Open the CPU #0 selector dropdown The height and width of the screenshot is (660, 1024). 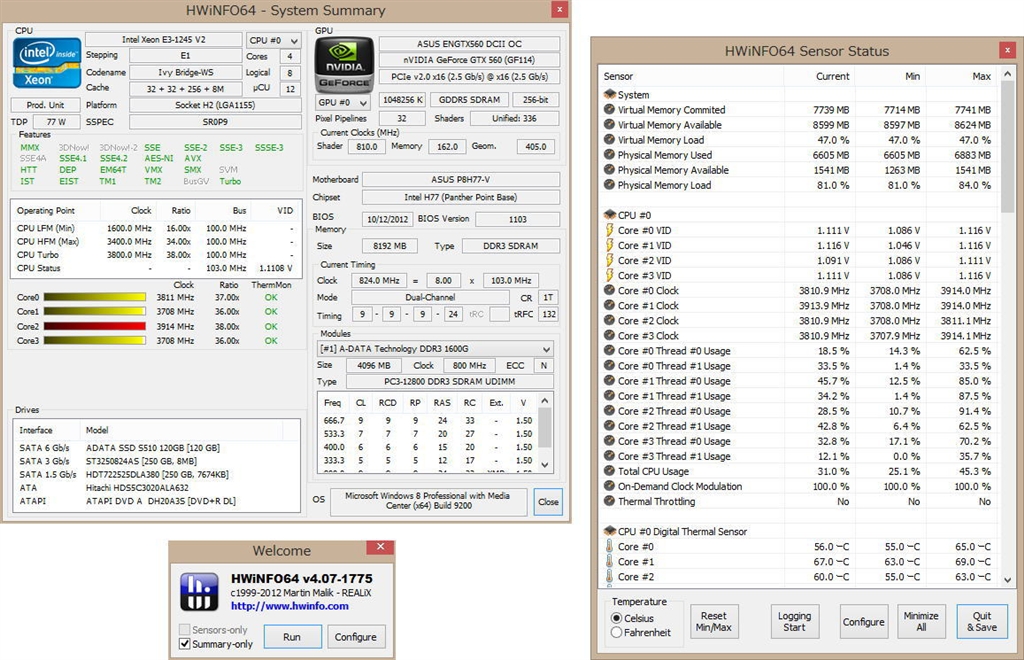tap(271, 41)
